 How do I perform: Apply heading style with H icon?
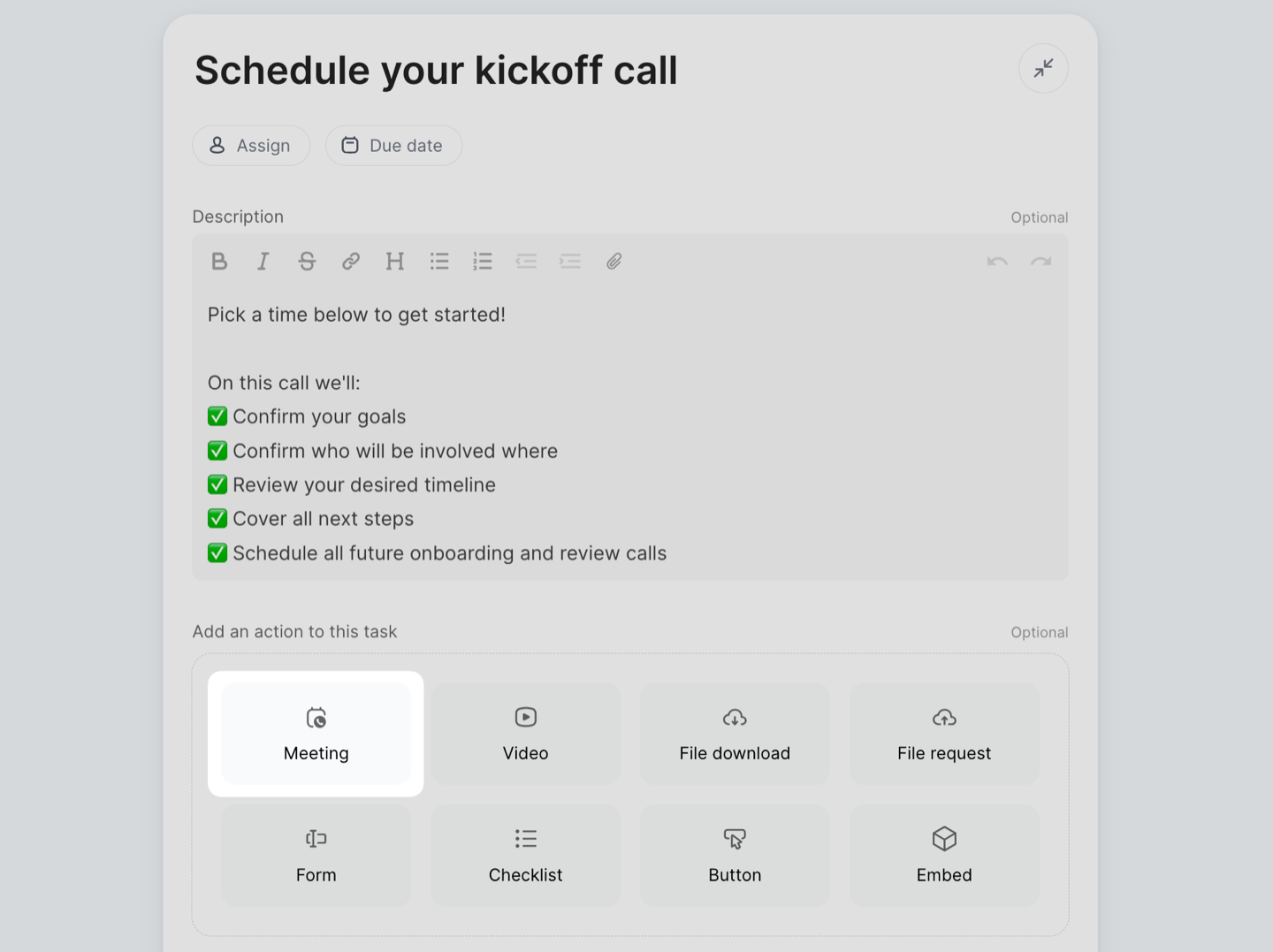click(x=394, y=261)
